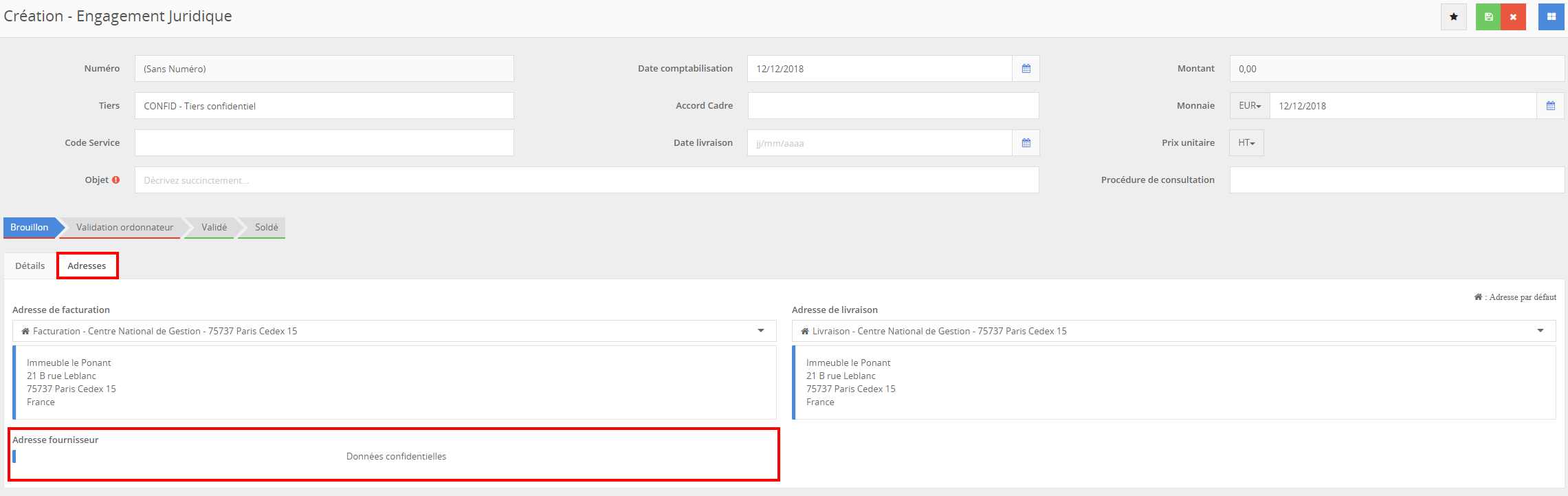Image resolution: width=1568 pixels, height=496 pixels.
Task: Click the blue grid layout icon
Action: tap(1551, 17)
